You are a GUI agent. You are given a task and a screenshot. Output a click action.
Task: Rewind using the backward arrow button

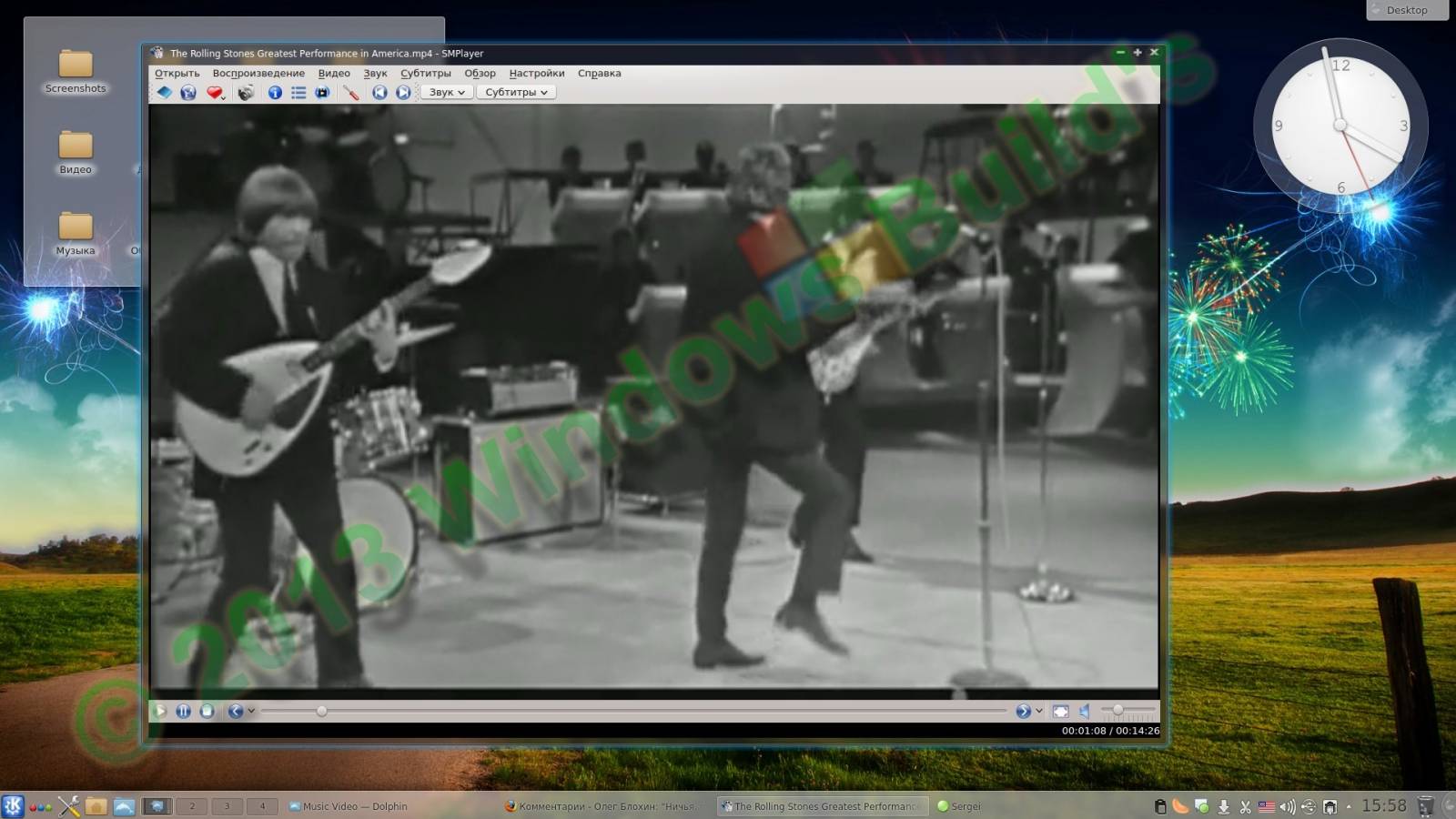coord(236,711)
